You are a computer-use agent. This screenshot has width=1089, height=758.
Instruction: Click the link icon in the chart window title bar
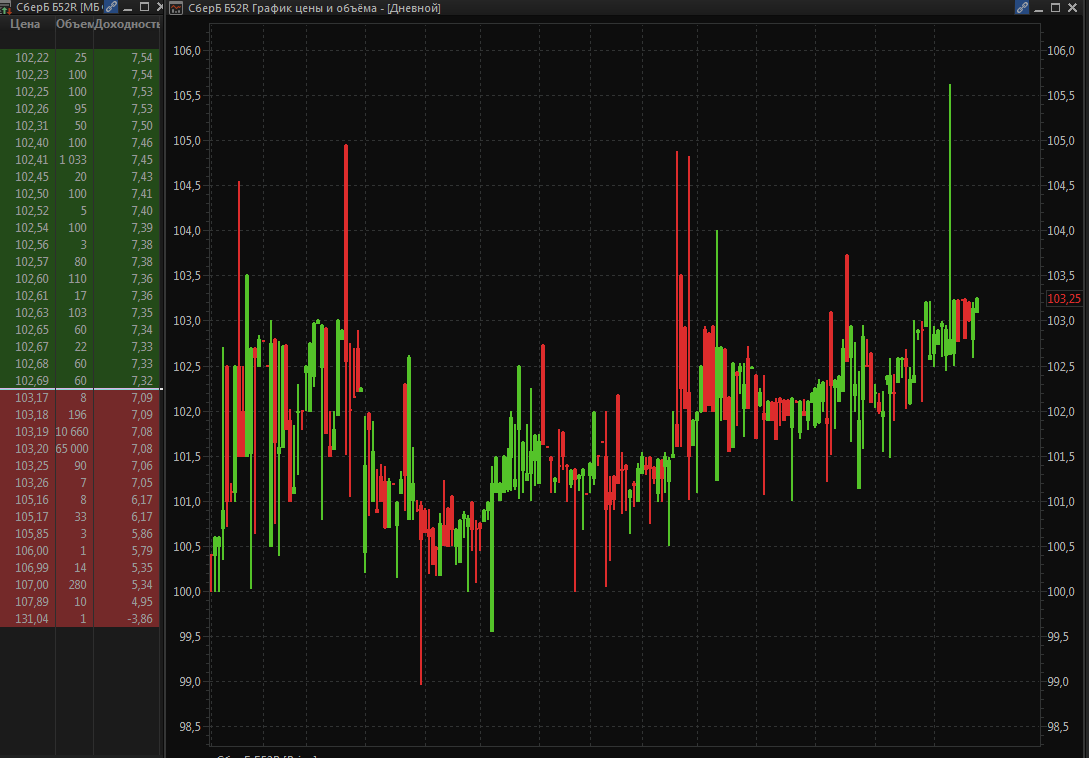pos(1022,8)
